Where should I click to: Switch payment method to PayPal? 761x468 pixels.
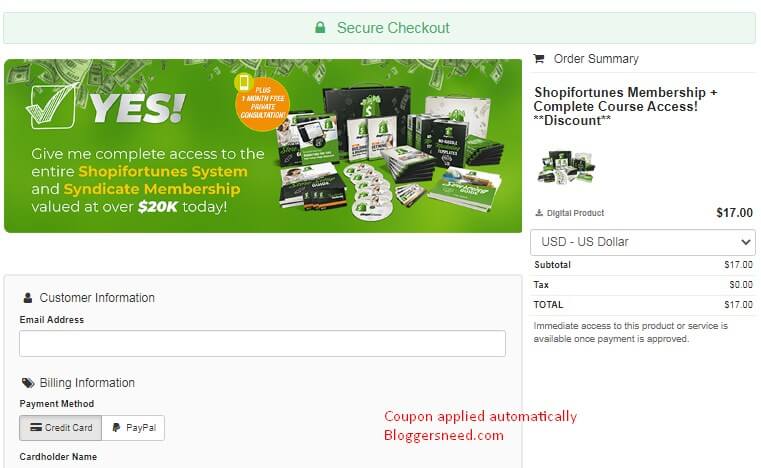tap(133, 428)
